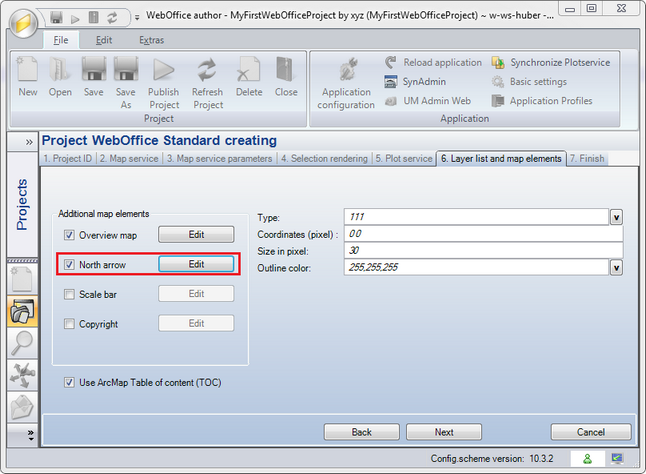Screen dimensions: 646x474
Task: Launch SynAdmin
Action: point(415,82)
